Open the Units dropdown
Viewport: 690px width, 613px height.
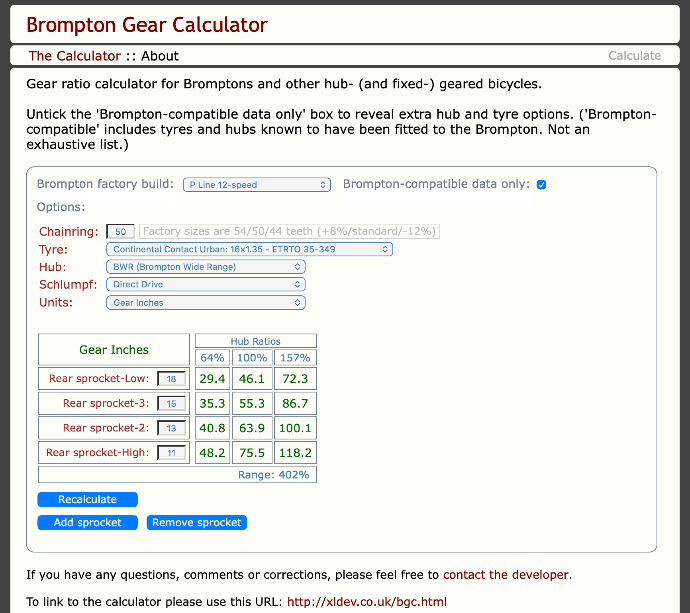coord(206,303)
